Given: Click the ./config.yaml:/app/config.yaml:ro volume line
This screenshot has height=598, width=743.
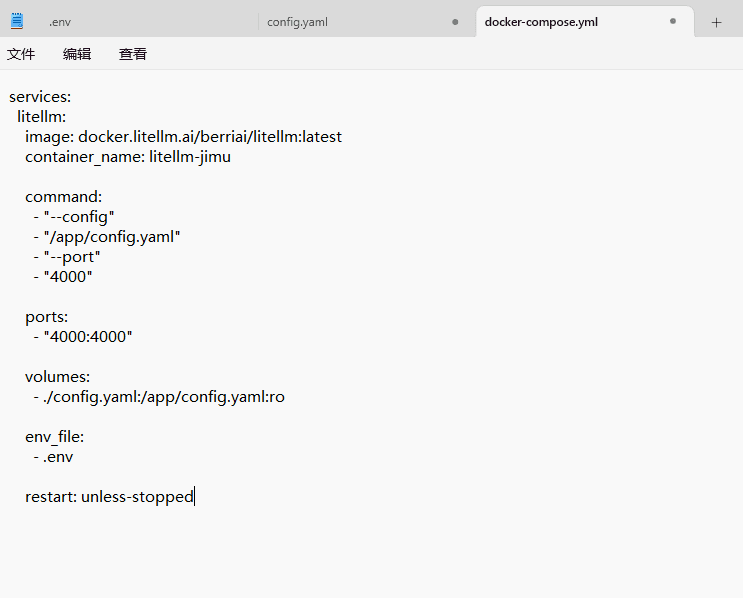Looking at the screenshot, I should [x=159, y=397].
